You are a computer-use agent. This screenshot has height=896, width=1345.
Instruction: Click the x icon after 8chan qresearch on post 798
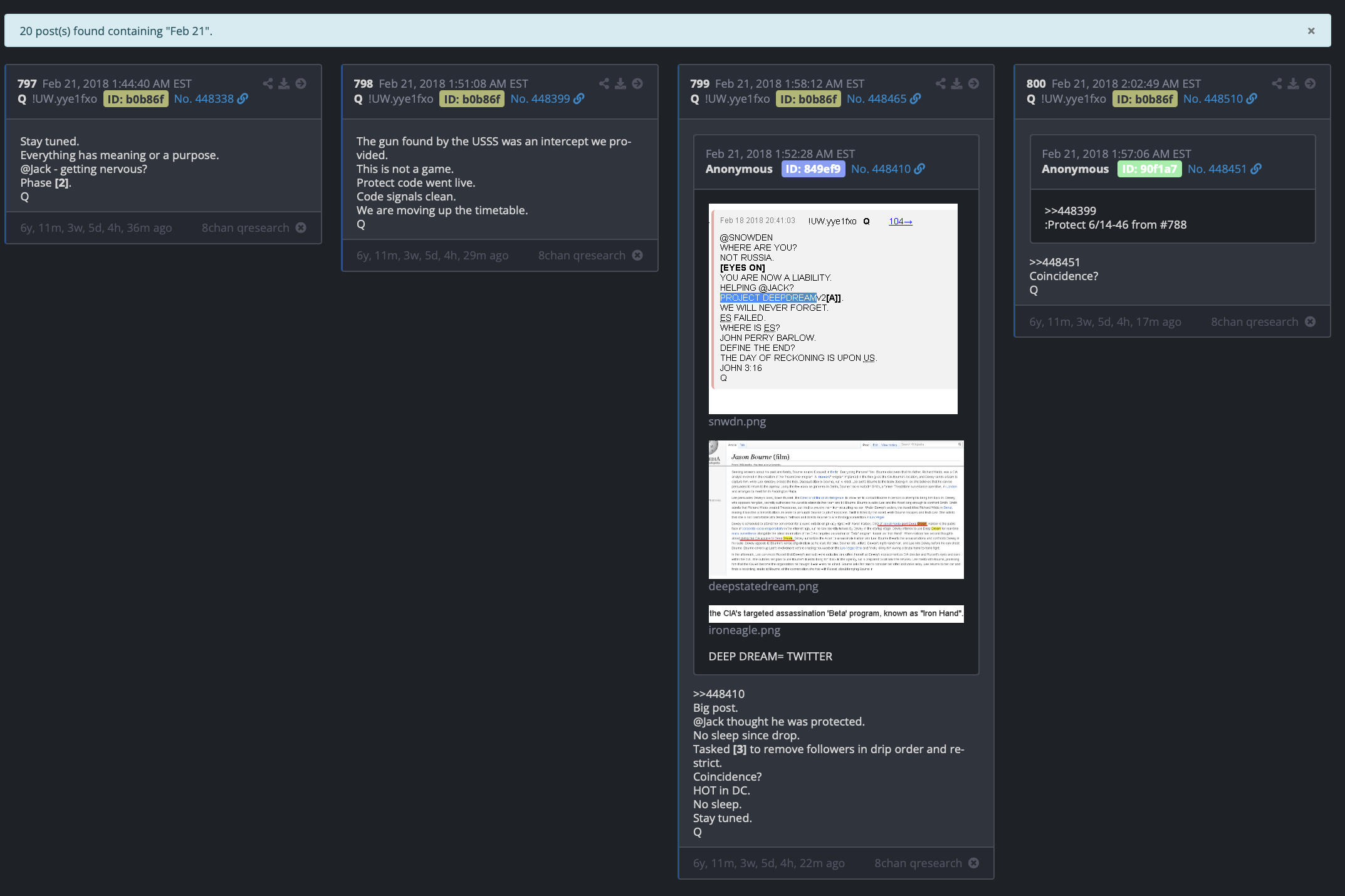pos(637,255)
